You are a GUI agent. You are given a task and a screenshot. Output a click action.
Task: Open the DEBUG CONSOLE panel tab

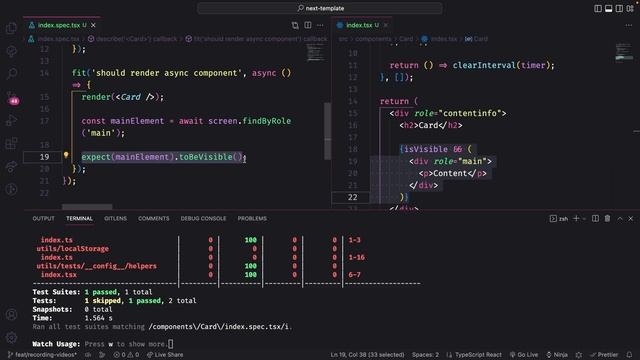click(203, 219)
